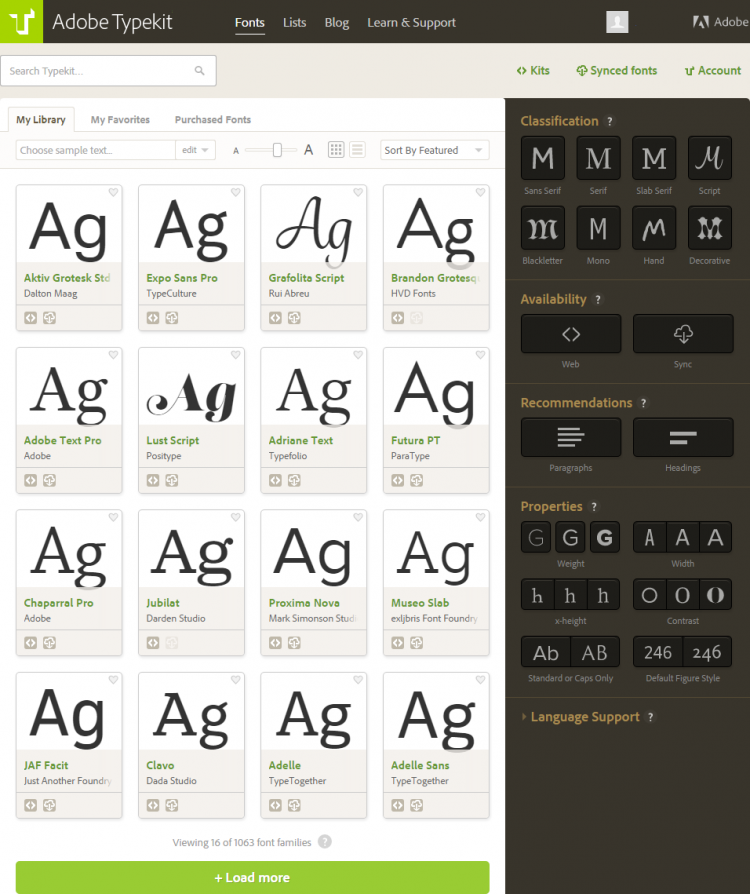The width and height of the screenshot is (750, 894).
Task: Click the heart on Aktiv Grotesk card
Action: coord(113,193)
